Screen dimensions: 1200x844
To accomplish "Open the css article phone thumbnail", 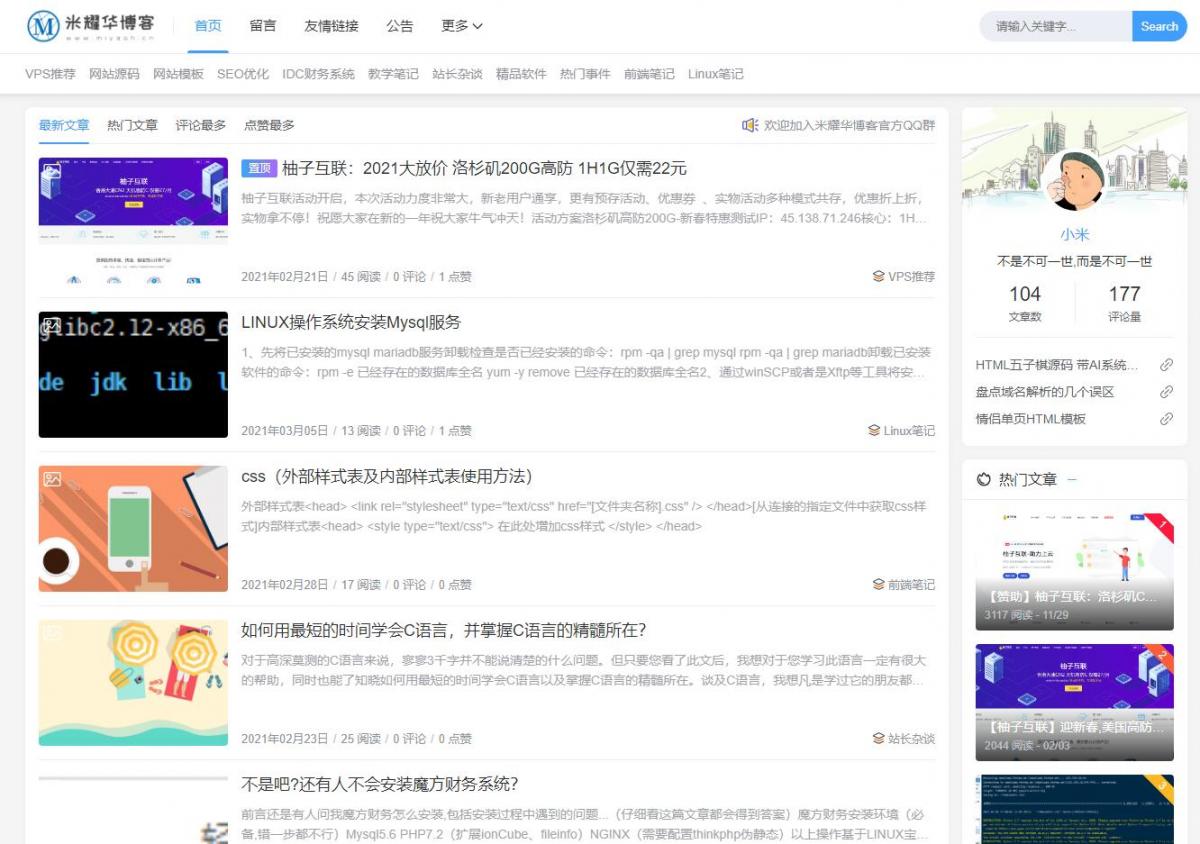I will [x=133, y=528].
